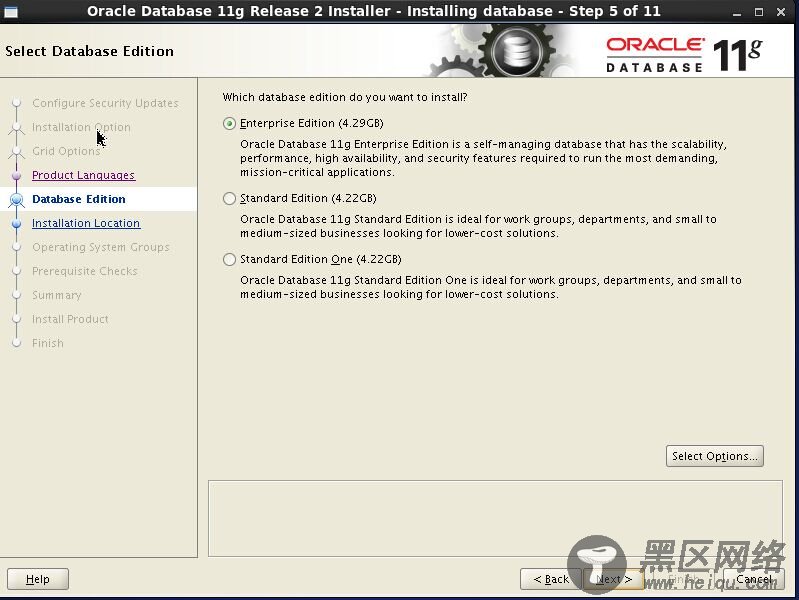The width and height of the screenshot is (799, 600).
Task: Click the Installation Option step
Action: tap(81, 127)
